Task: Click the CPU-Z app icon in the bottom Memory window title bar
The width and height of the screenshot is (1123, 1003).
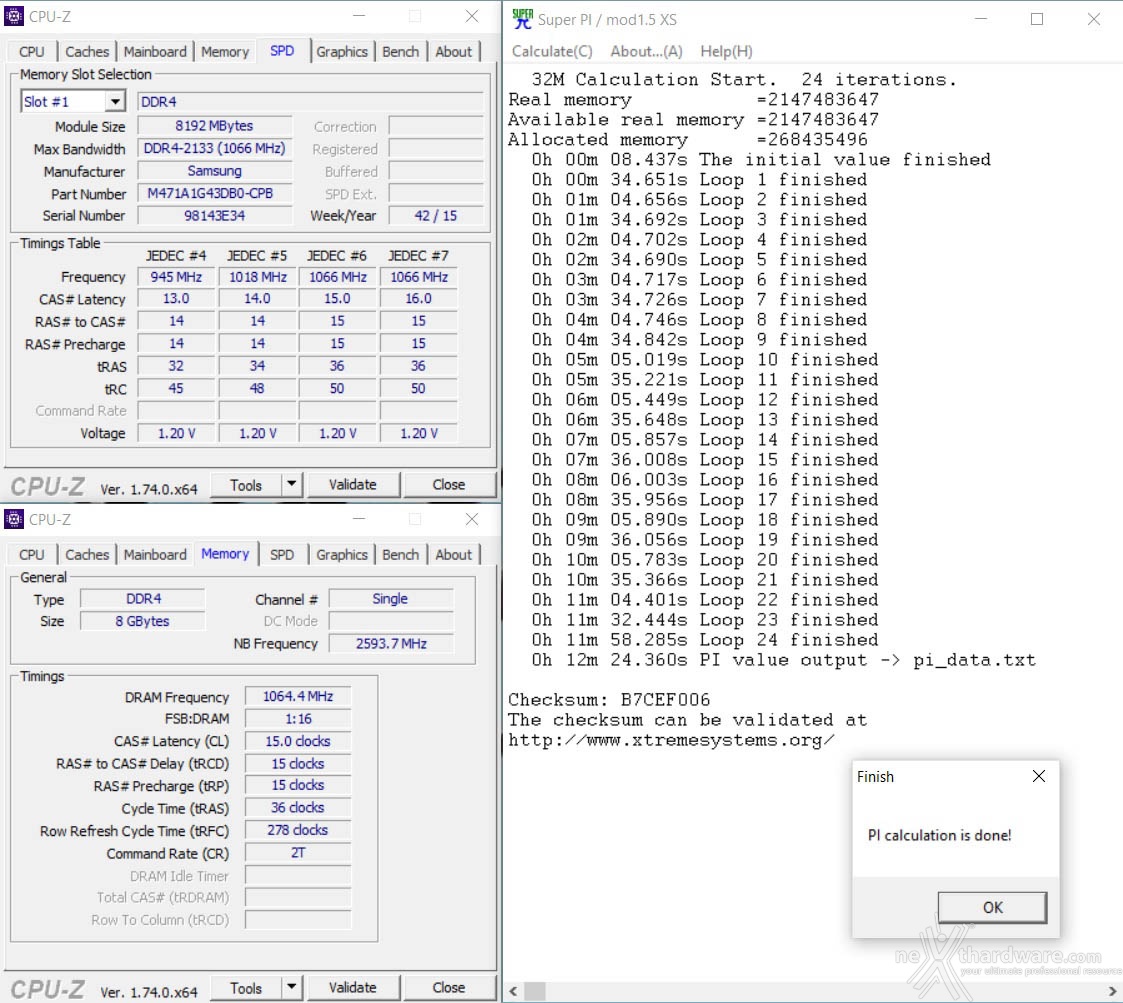Action: point(14,519)
